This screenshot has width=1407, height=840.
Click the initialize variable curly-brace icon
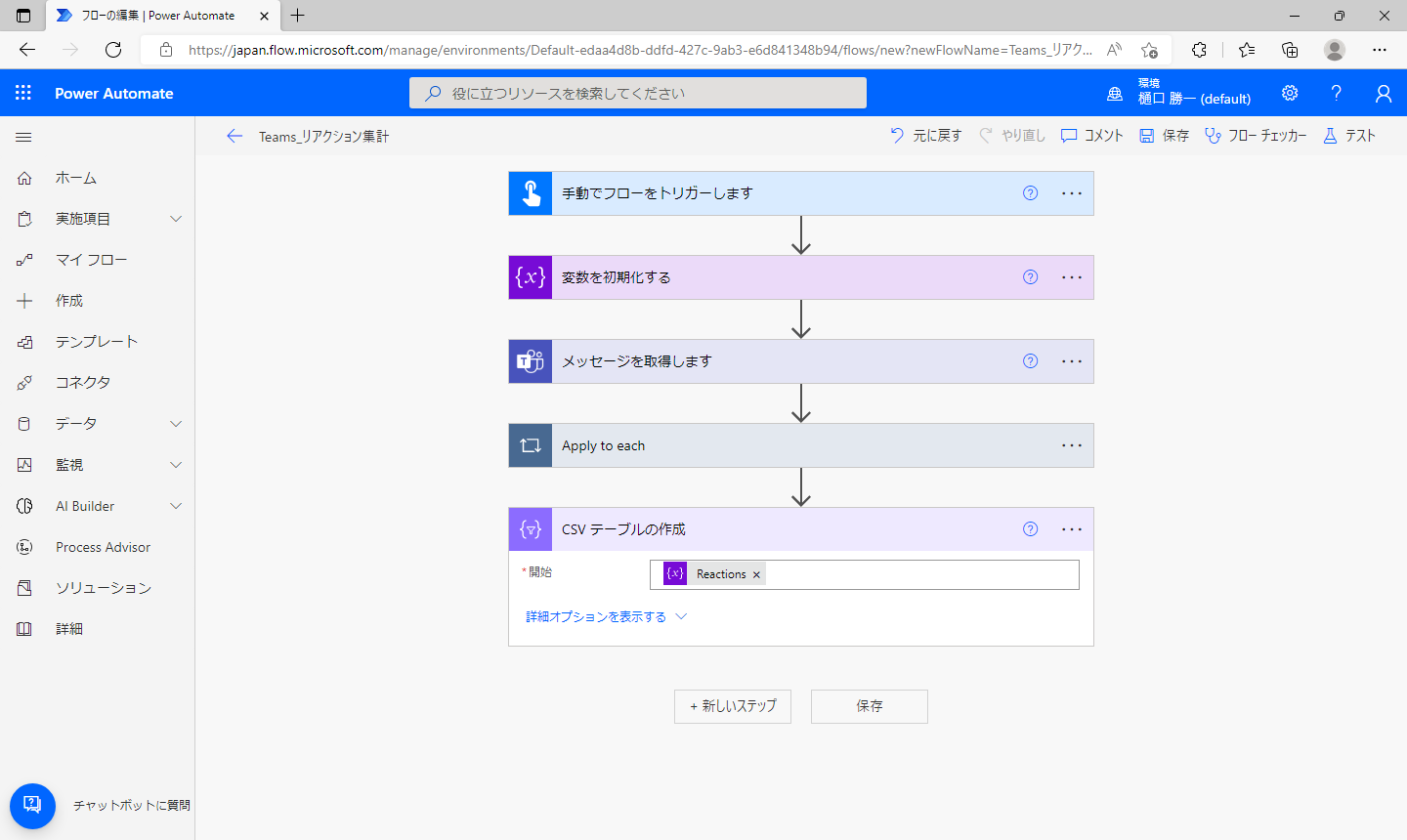pyautogui.click(x=531, y=277)
